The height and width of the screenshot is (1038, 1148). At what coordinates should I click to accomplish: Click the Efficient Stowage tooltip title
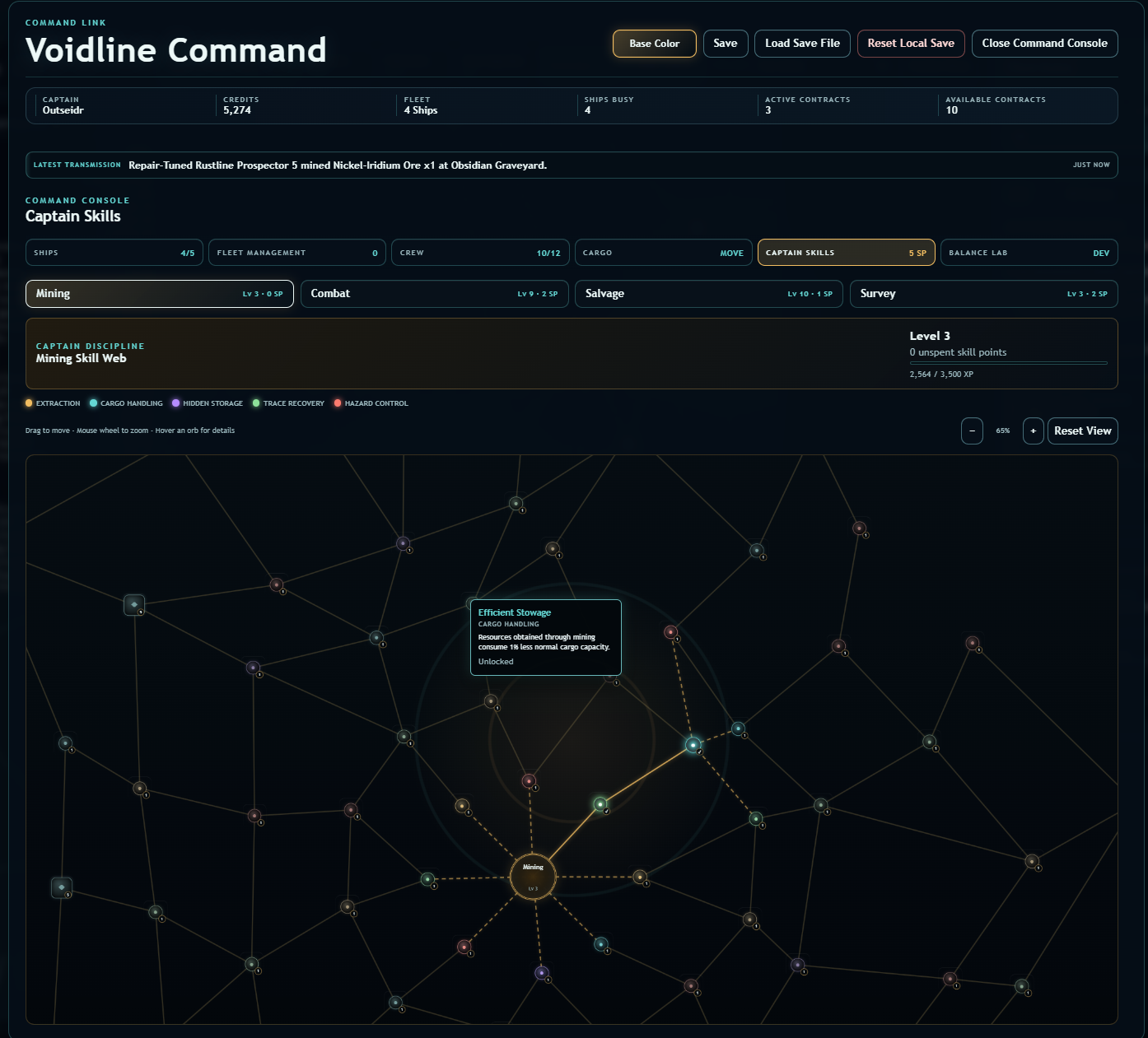point(515,612)
